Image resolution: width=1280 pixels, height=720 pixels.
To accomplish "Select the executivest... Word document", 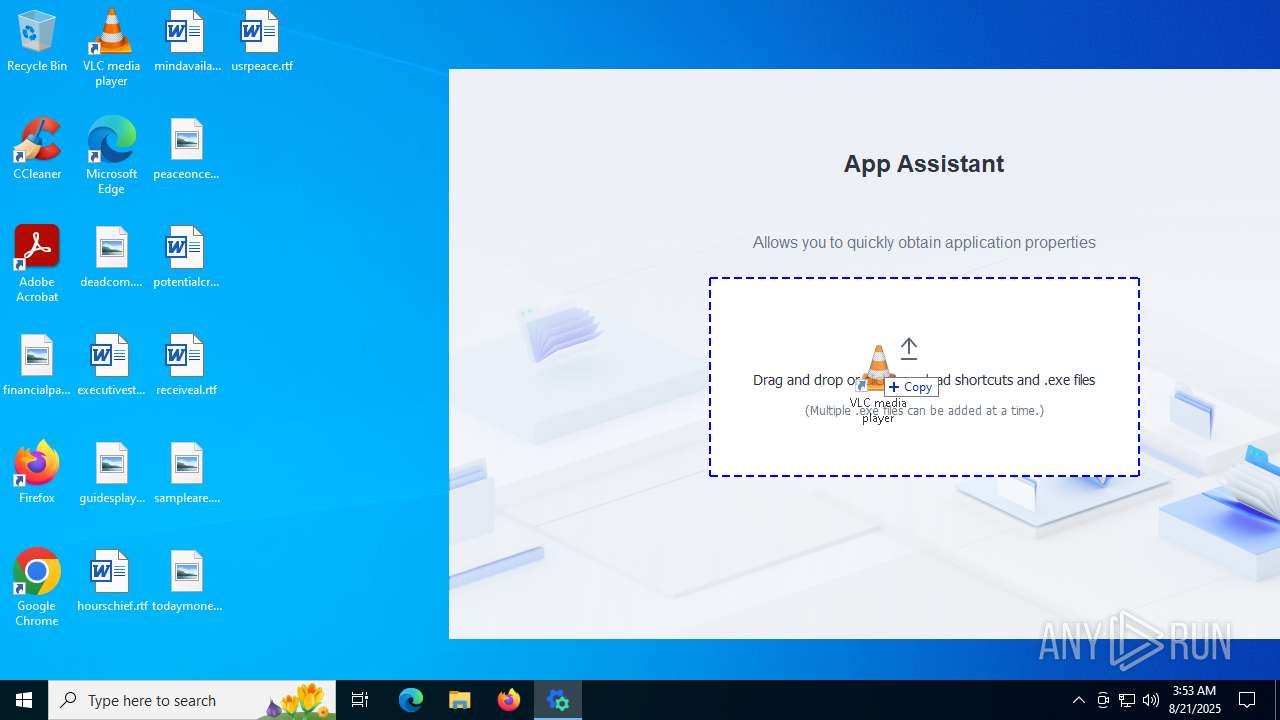I will point(111,366).
